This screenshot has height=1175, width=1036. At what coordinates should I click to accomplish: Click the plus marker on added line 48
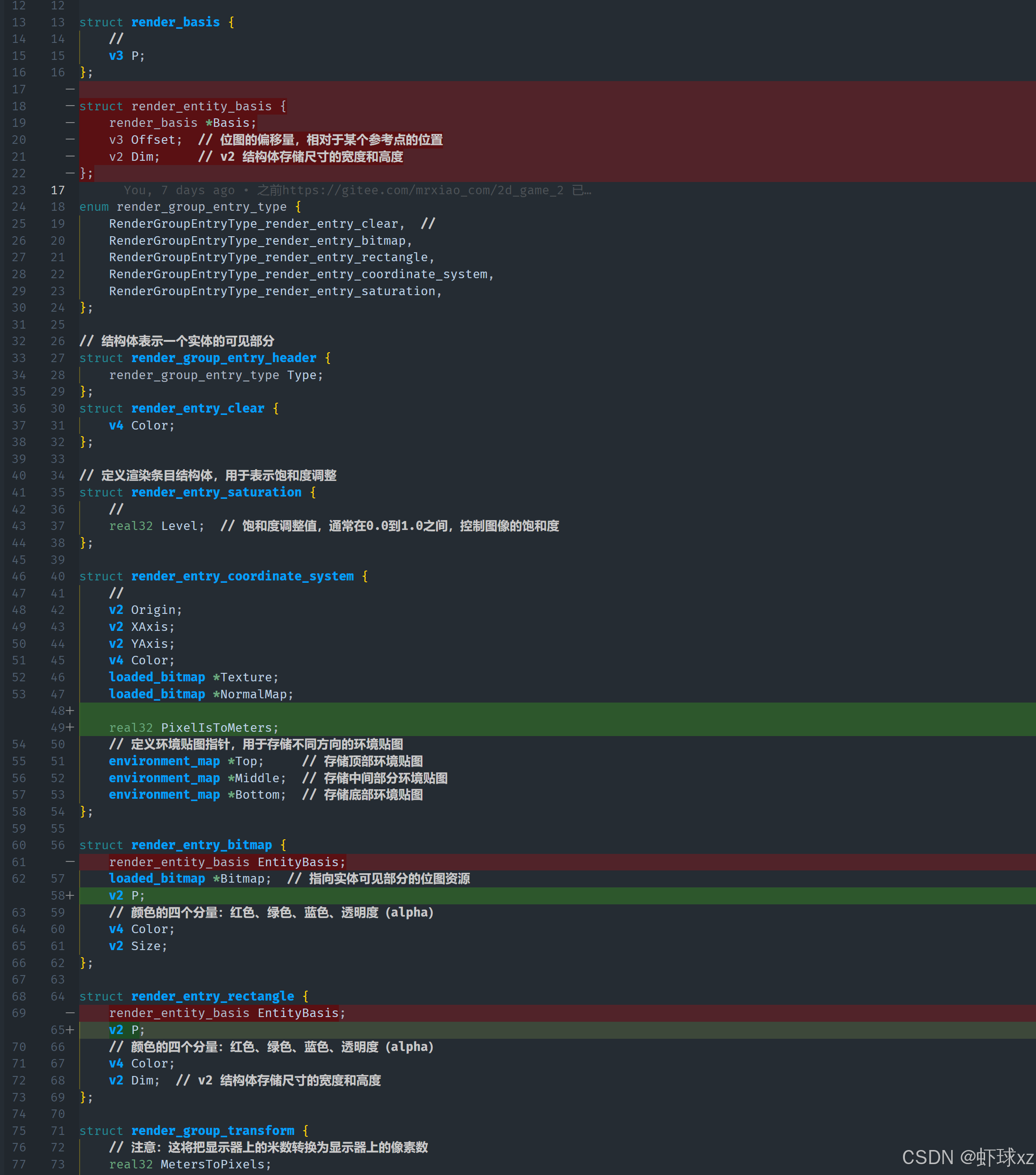70,711
